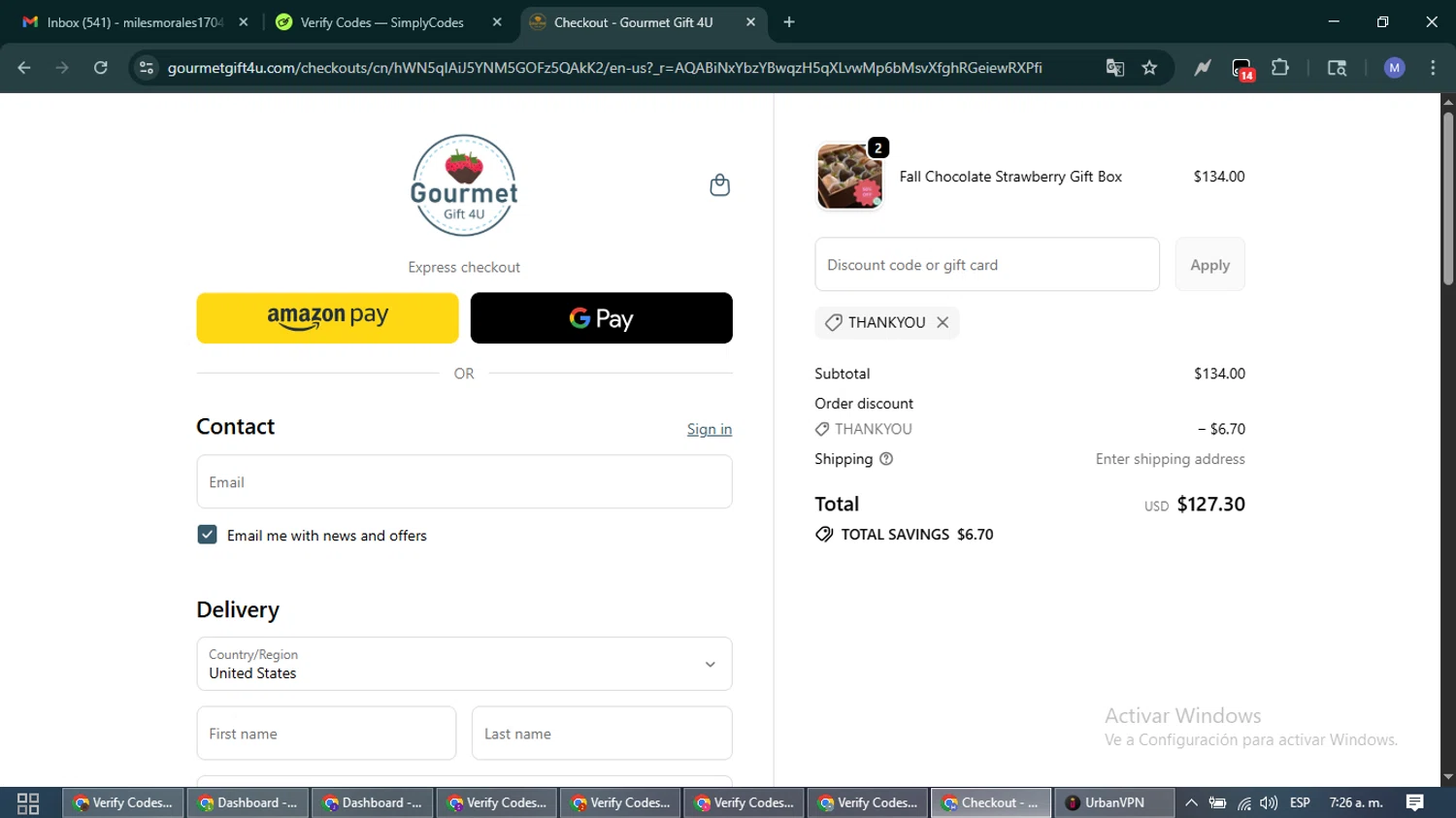Open the Windows Task View icon
This screenshot has height=818, width=1456.
pos(28,802)
